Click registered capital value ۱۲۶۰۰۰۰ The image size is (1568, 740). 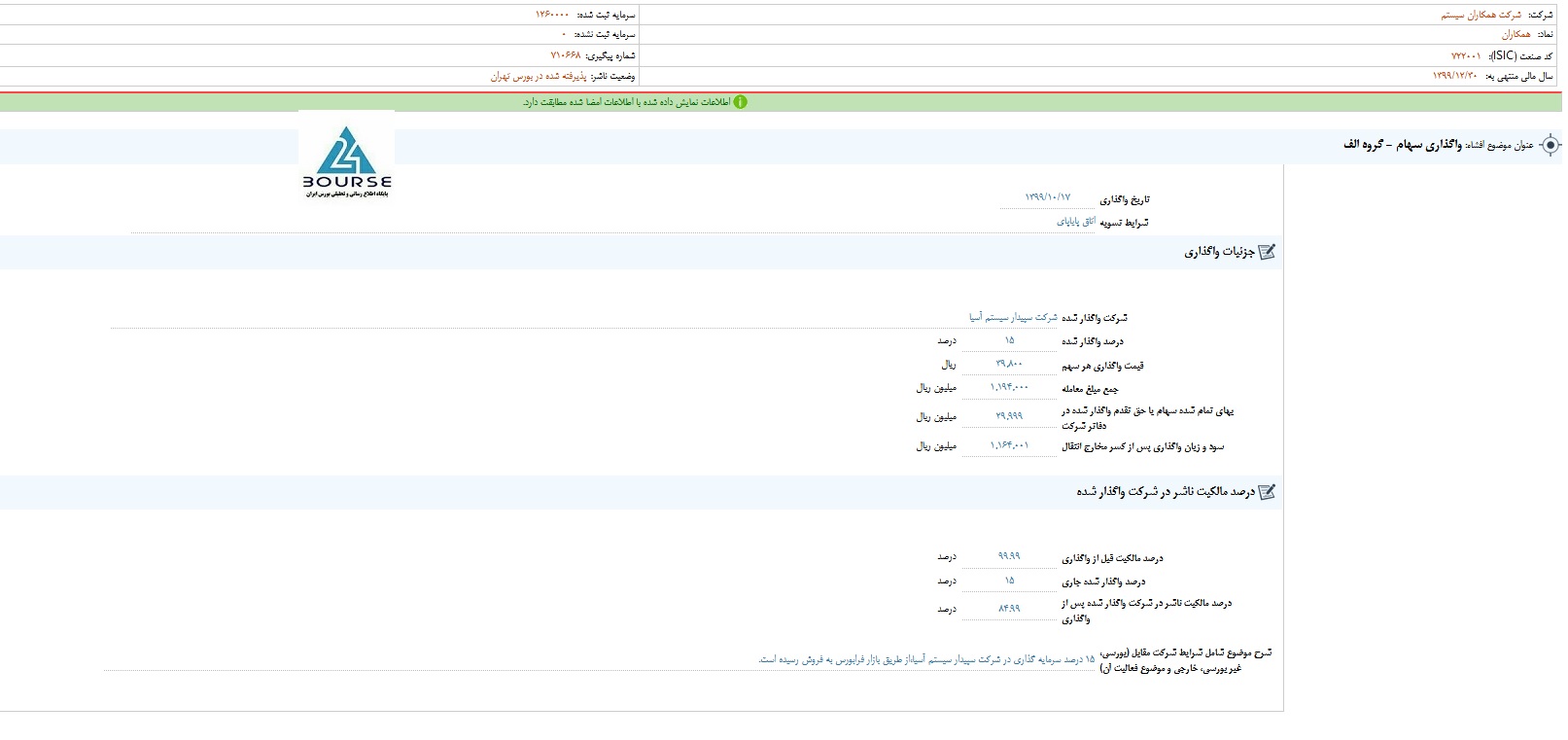click(552, 15)
